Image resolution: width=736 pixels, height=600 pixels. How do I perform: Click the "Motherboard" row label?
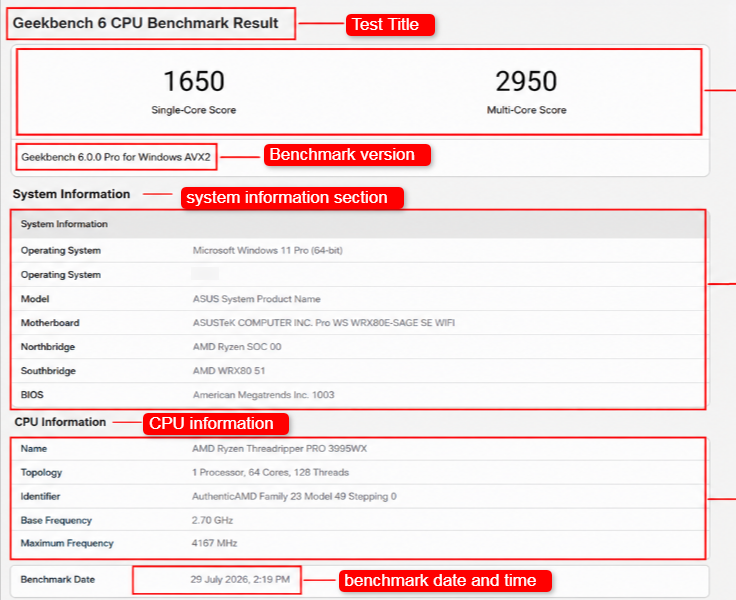(x=50, y=323)
